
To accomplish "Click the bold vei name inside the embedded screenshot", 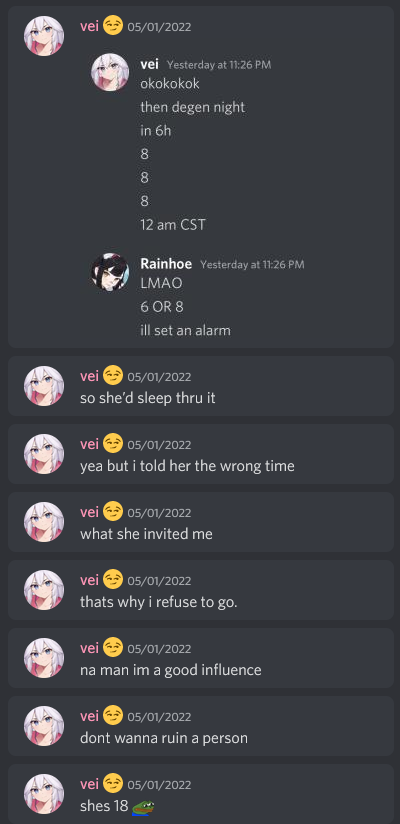I will coord(150,65).
